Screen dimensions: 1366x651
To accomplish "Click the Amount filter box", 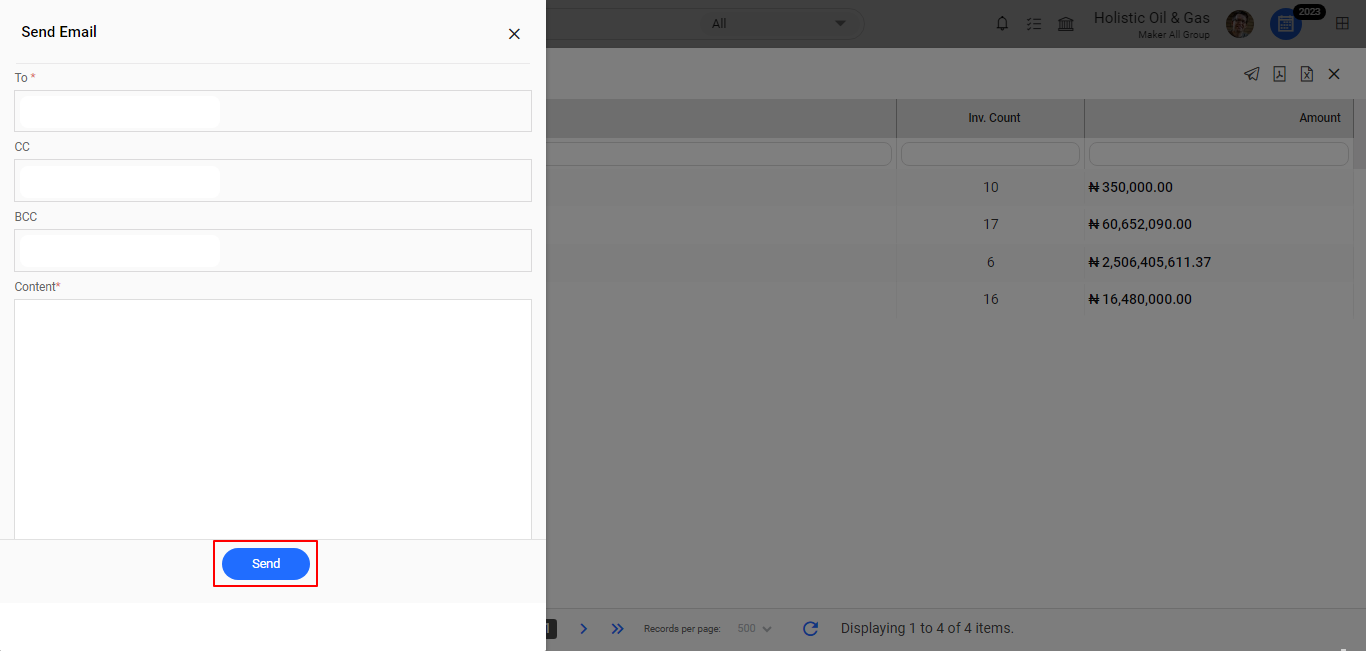I will [x=1218, y=154].
